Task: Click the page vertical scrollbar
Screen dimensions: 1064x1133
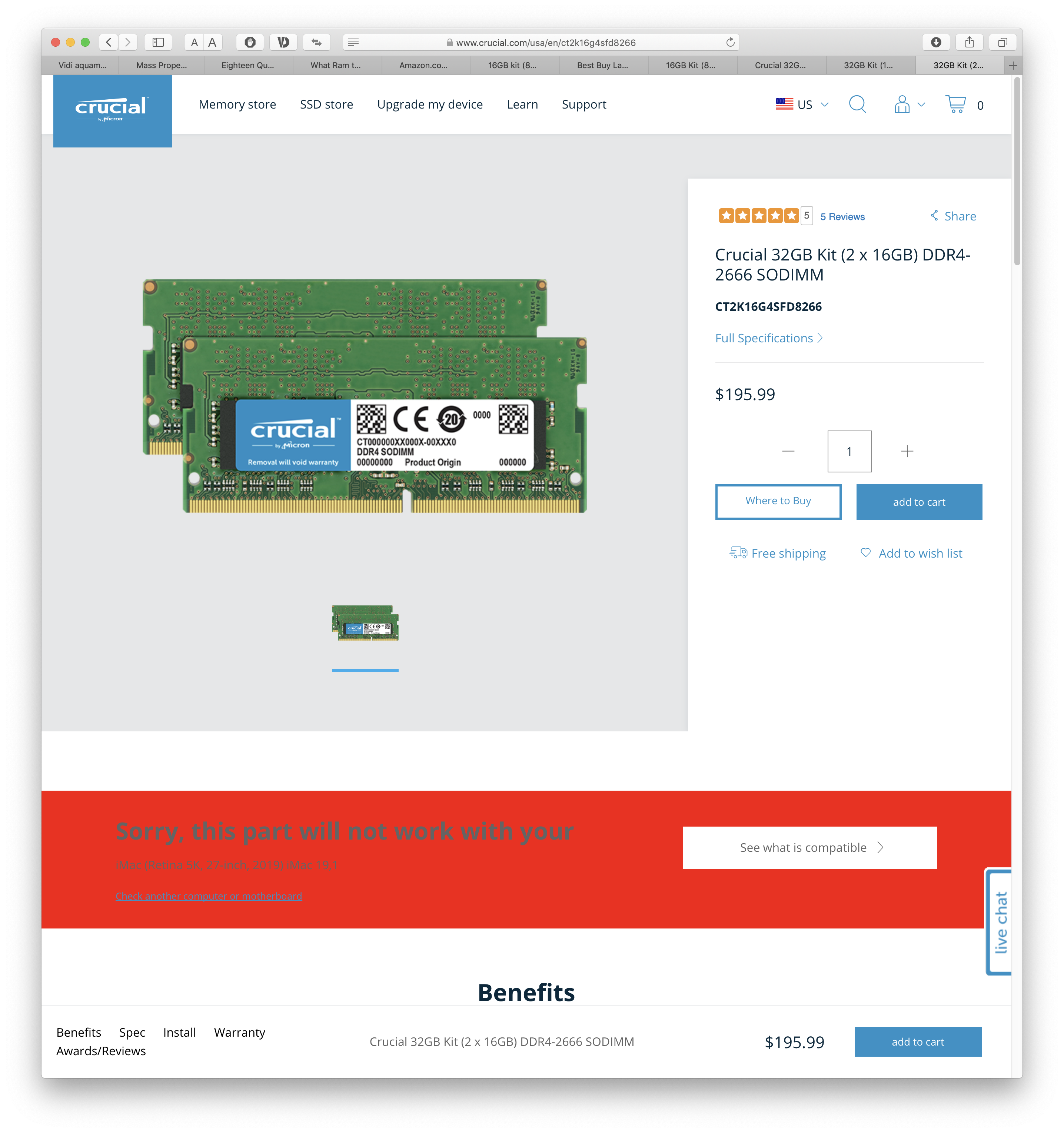Action: [x=1017, y=171]
